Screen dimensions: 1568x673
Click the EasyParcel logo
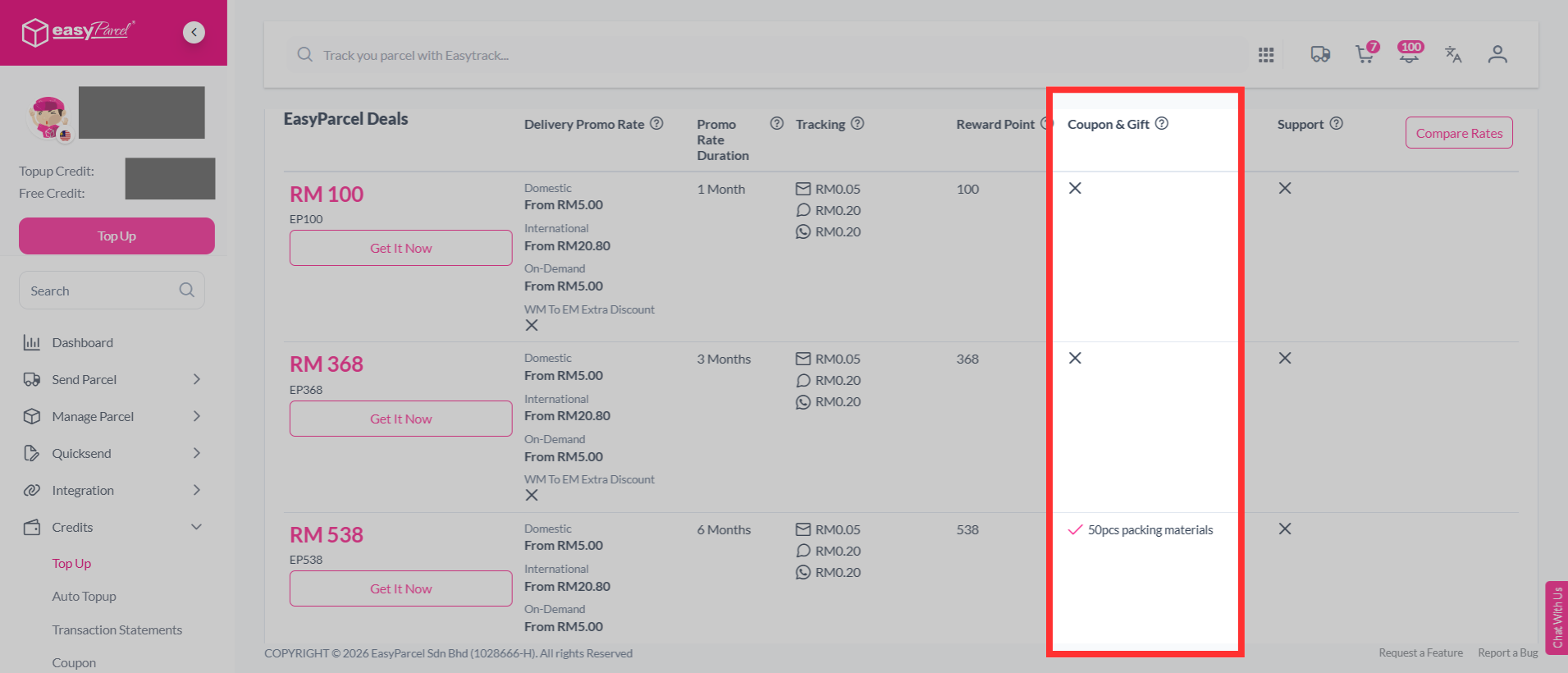pos(78,32)
